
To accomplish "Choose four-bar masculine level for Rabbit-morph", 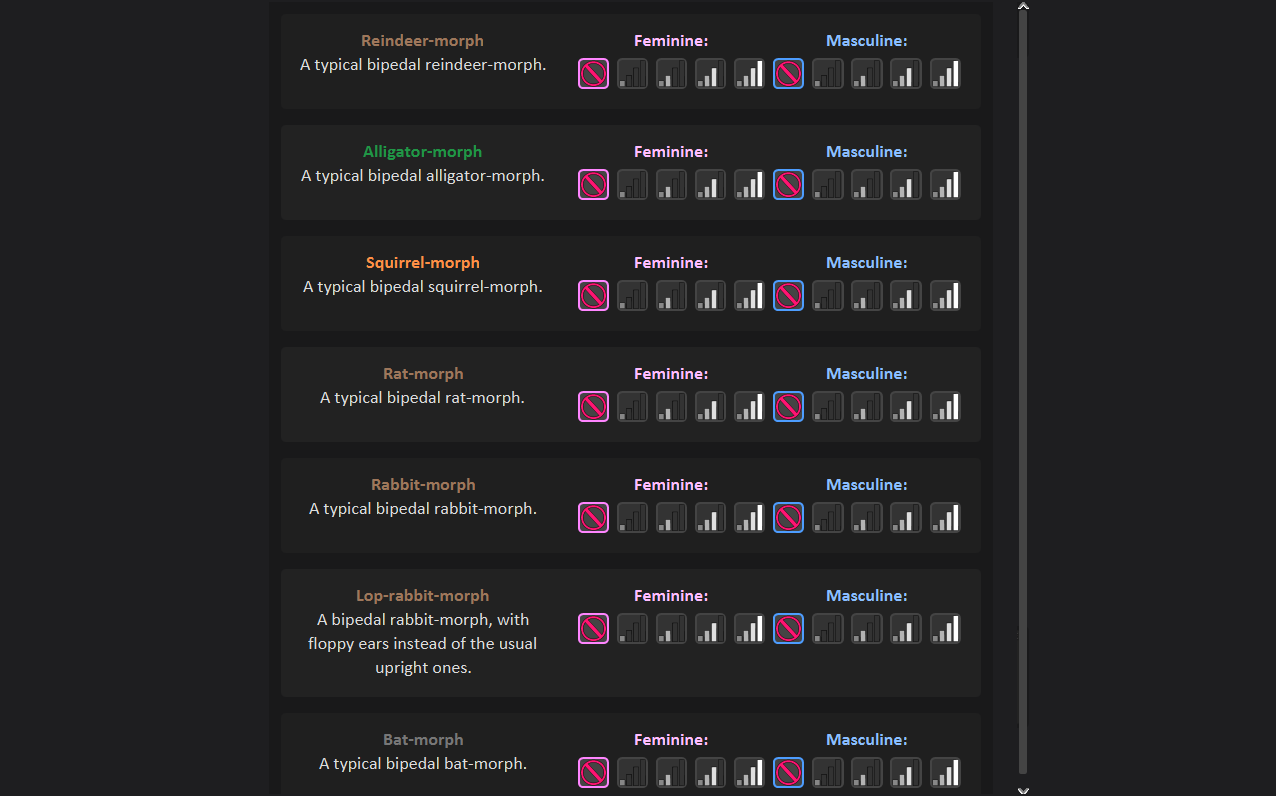I will point(945,518).
